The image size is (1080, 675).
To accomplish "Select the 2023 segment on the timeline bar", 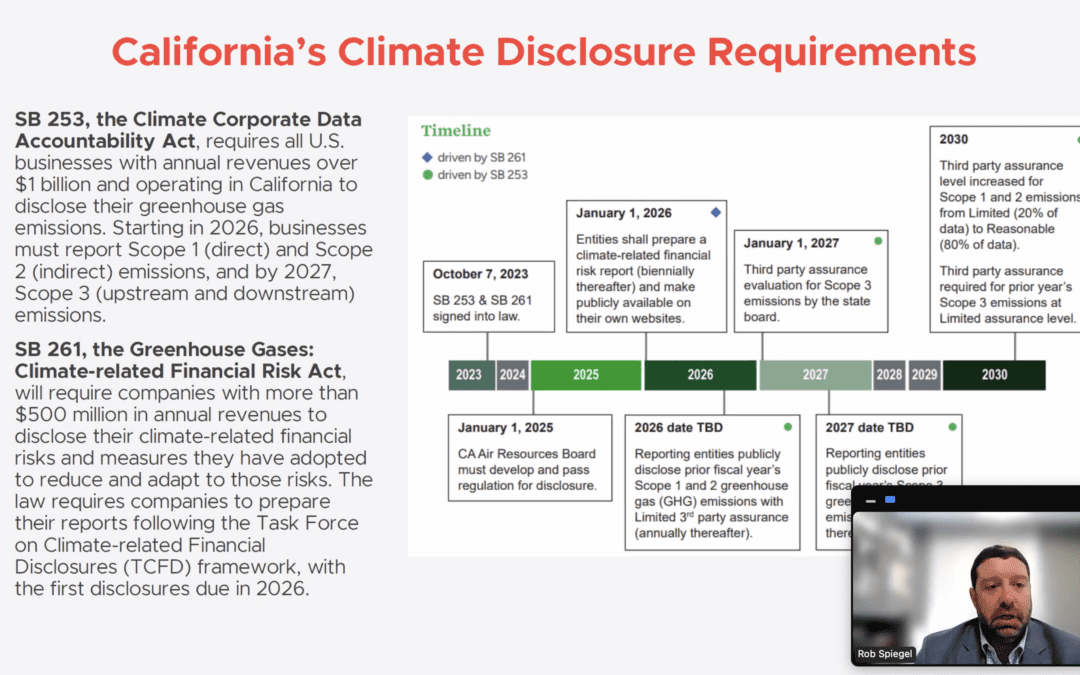I will [471, 375].
